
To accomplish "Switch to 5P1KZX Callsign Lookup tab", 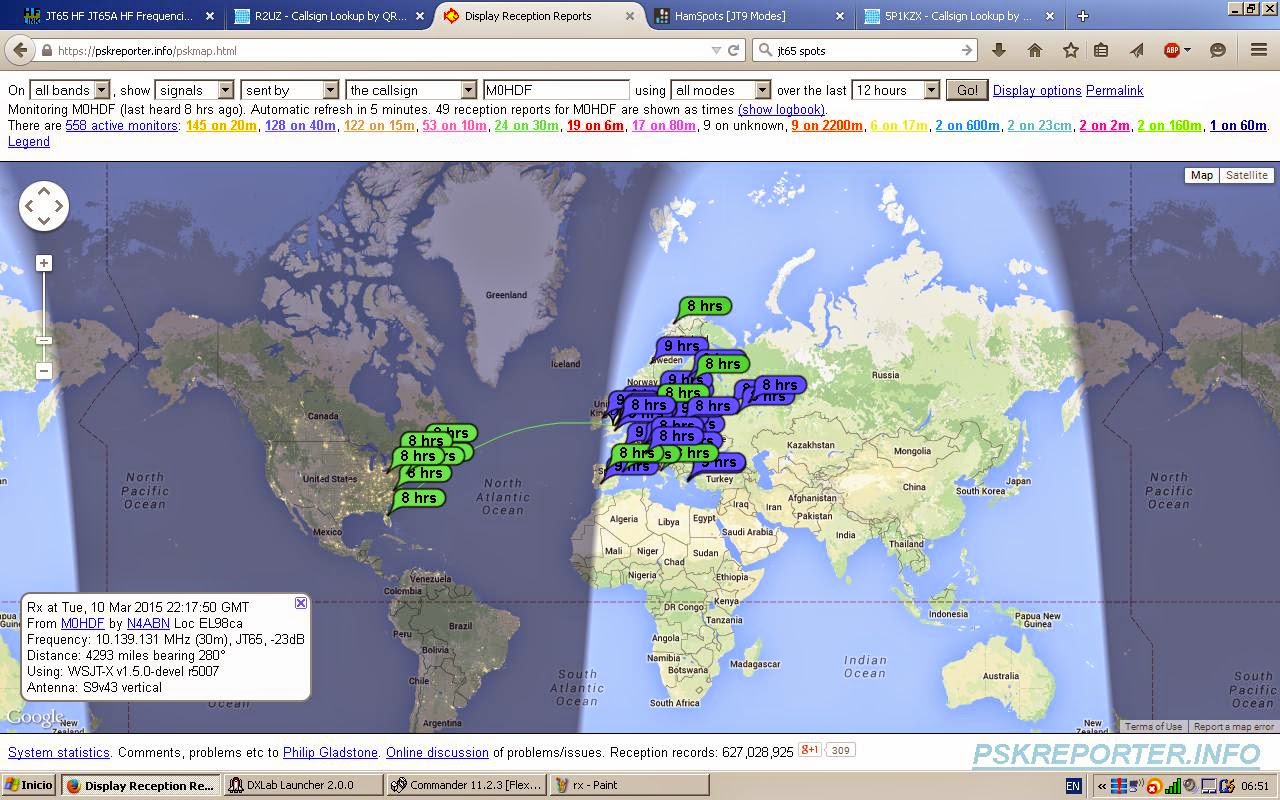I will (955, 16).
